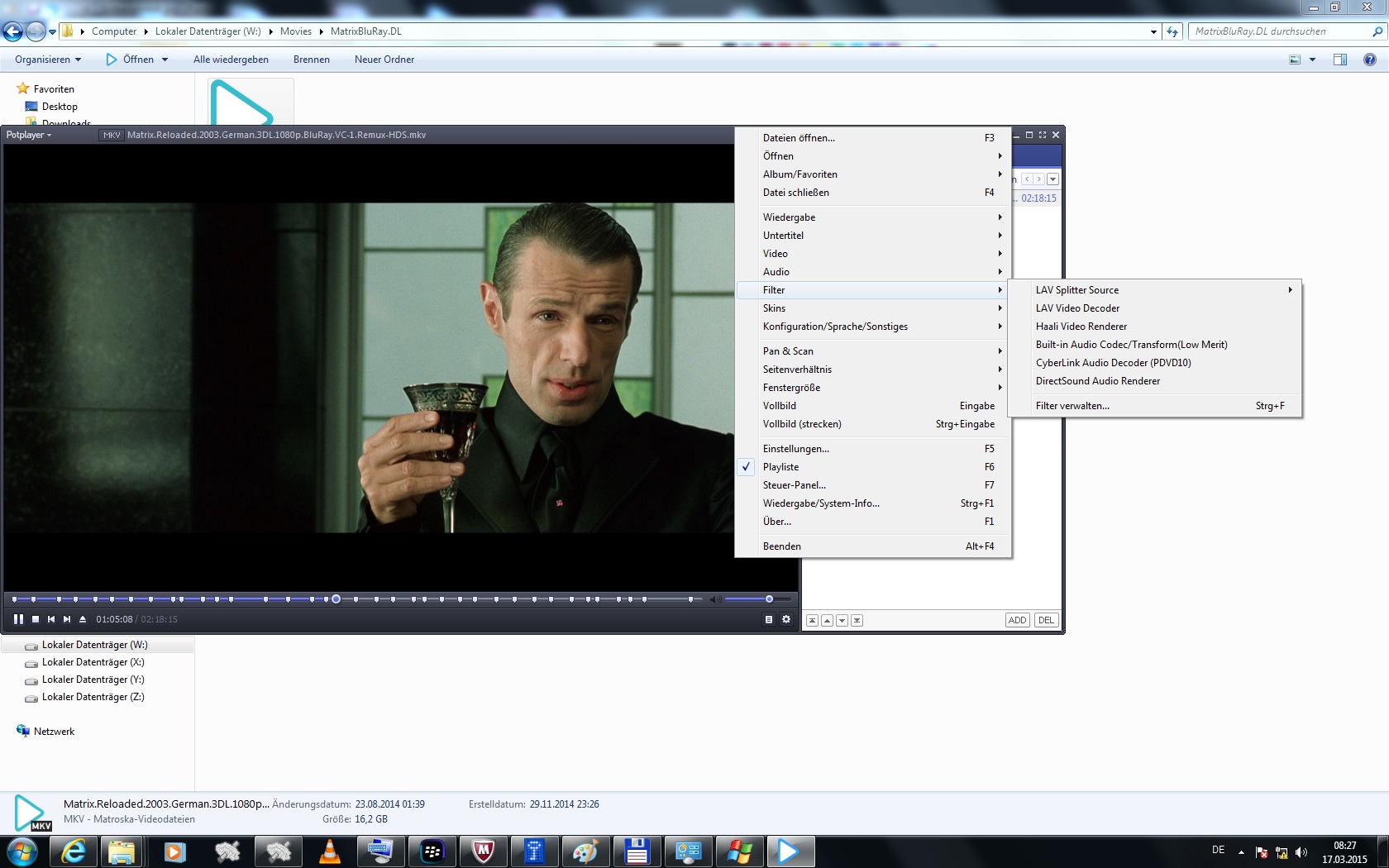Stop the video playback
Screen dimensions: 1389x868
pyautogui.click(x=36, y=619)
